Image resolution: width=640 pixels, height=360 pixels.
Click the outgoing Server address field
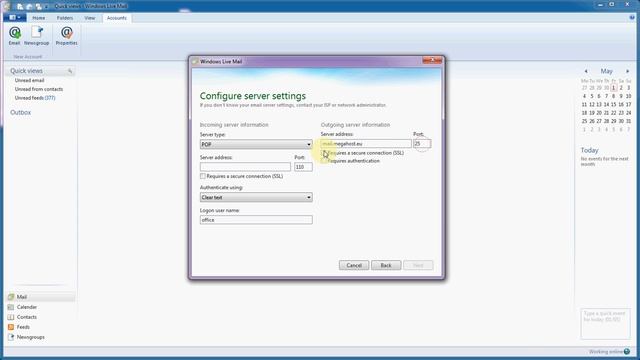coord(366,144)
